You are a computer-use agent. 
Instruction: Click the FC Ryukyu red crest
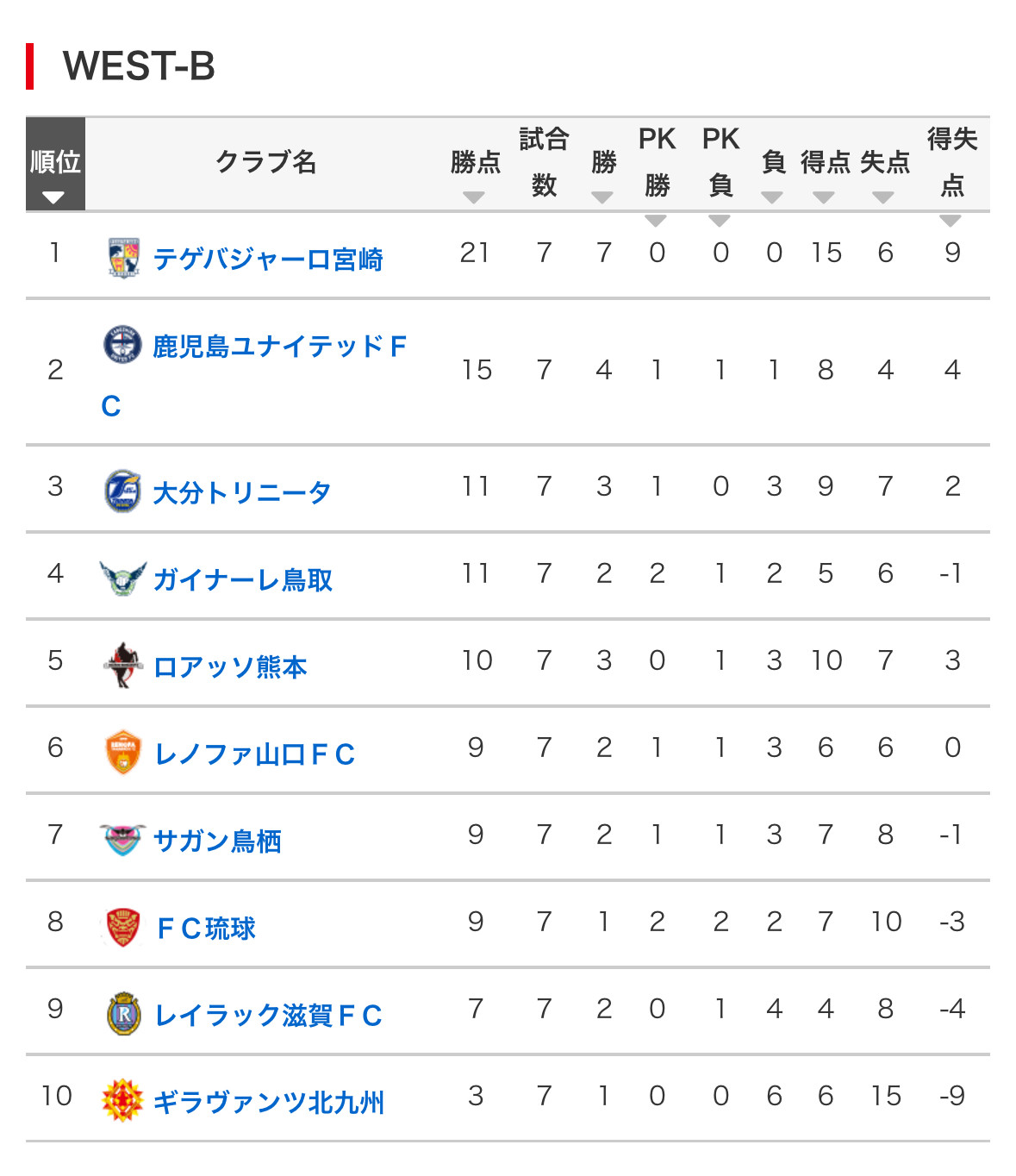click(123, 927)
